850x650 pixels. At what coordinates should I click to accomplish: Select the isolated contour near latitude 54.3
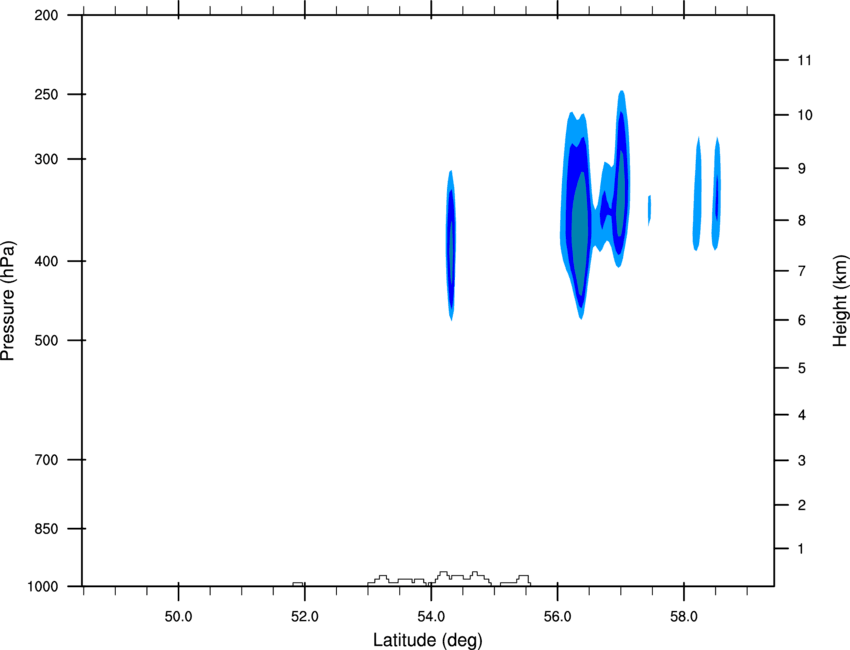[x=451, y=245]
